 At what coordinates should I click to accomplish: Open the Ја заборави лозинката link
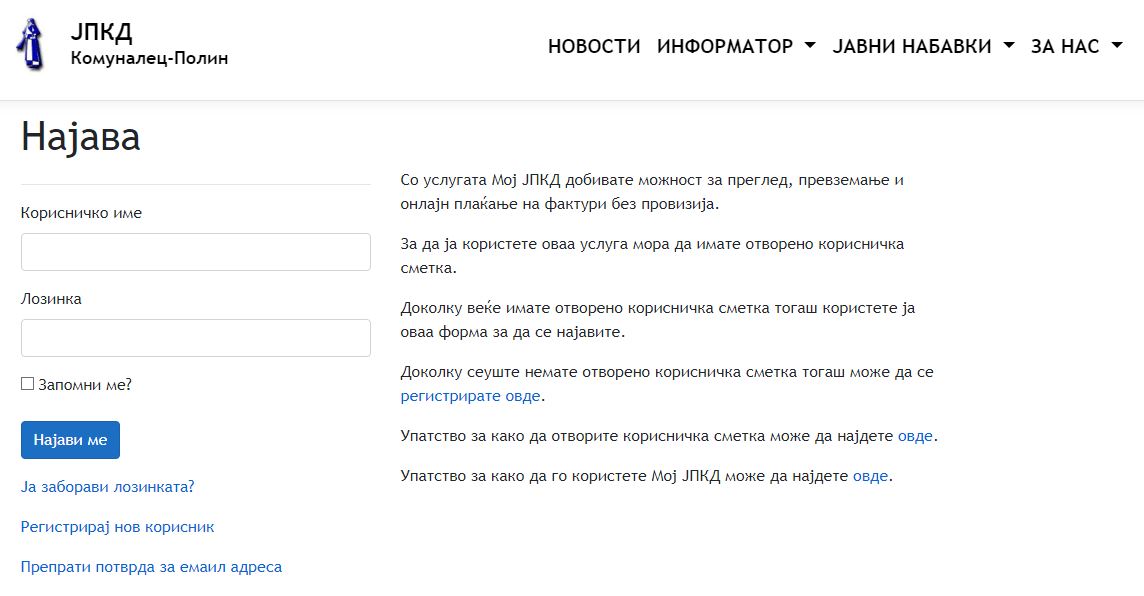click(107, 487)
